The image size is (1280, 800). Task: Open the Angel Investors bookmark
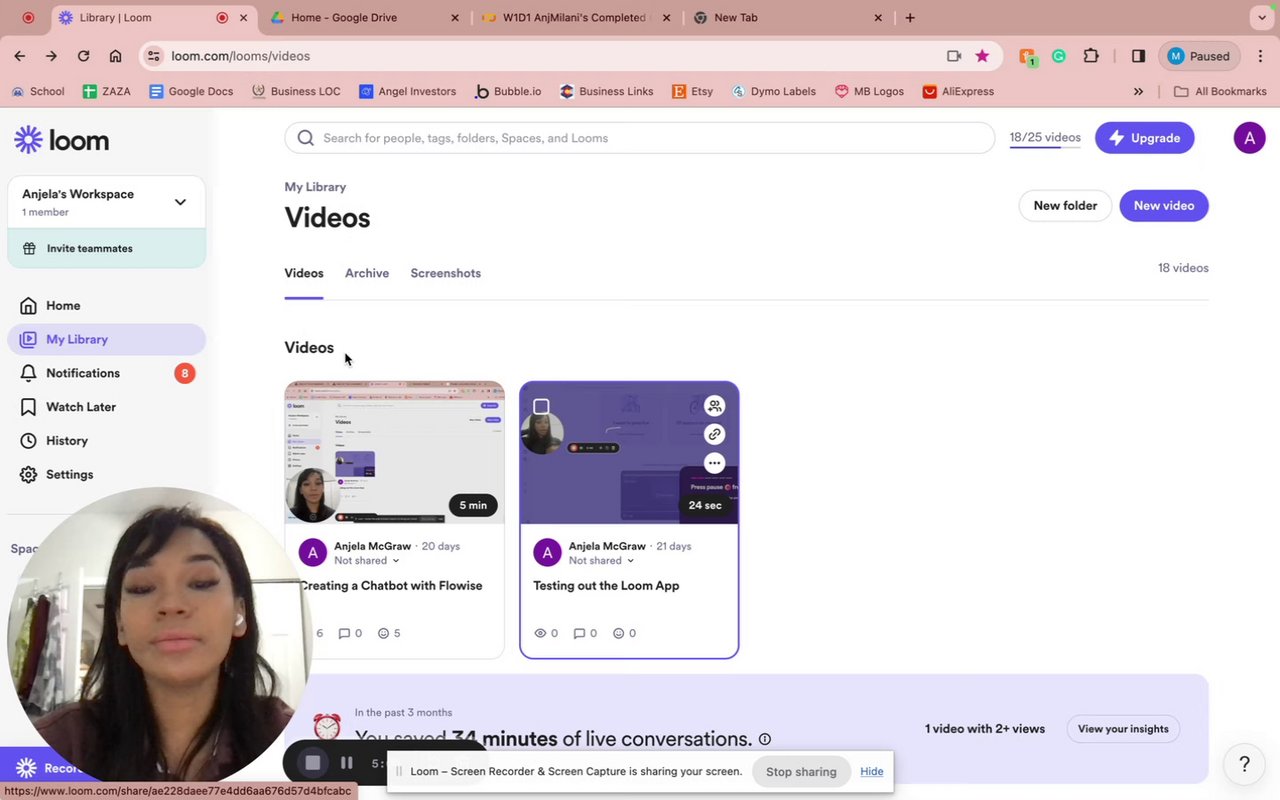pos(408,91)
